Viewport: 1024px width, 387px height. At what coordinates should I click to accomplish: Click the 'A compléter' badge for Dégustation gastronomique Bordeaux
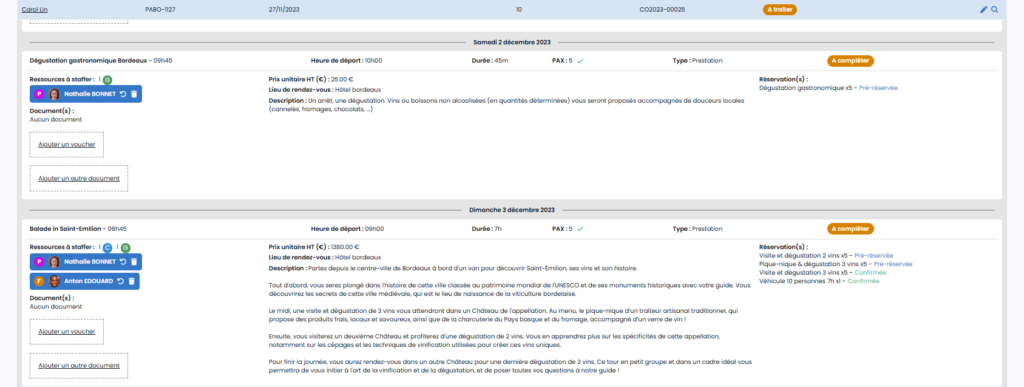click(850, 61)
